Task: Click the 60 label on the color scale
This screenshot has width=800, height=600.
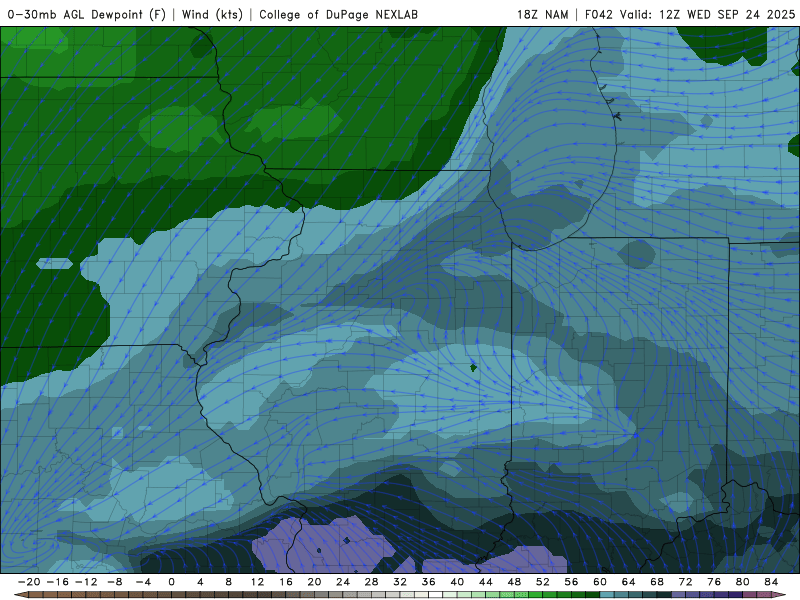Action: [x=600, y=582]
